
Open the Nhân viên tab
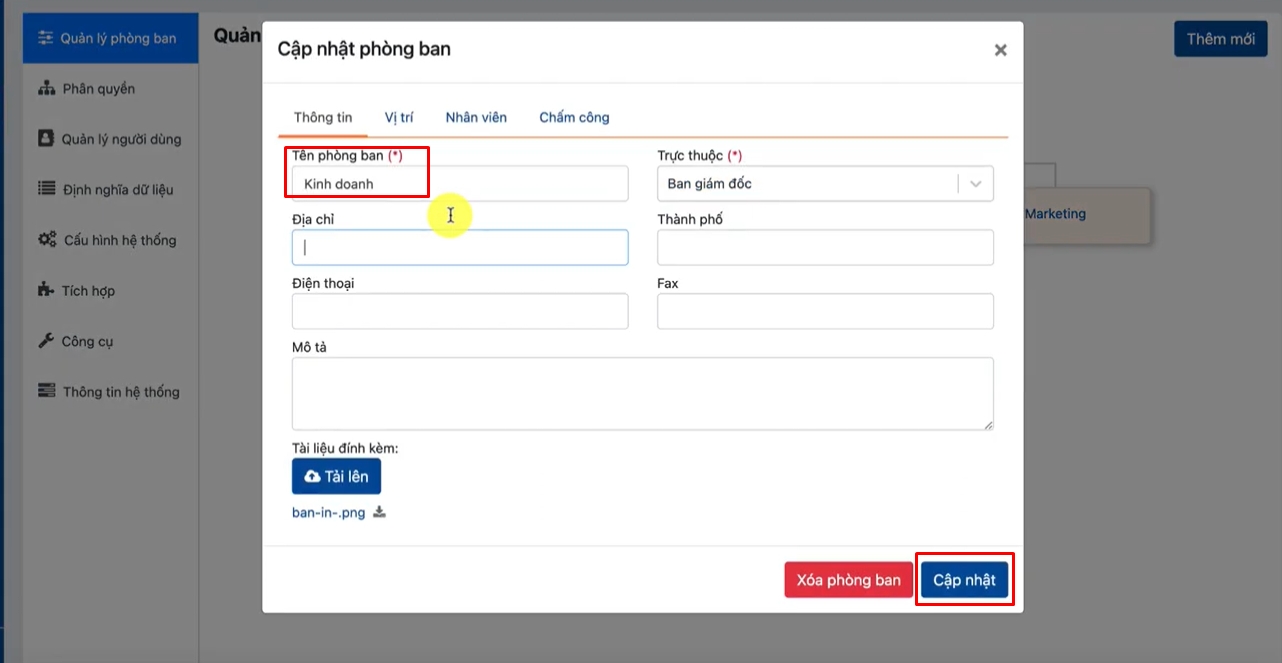tap(476, 117)
